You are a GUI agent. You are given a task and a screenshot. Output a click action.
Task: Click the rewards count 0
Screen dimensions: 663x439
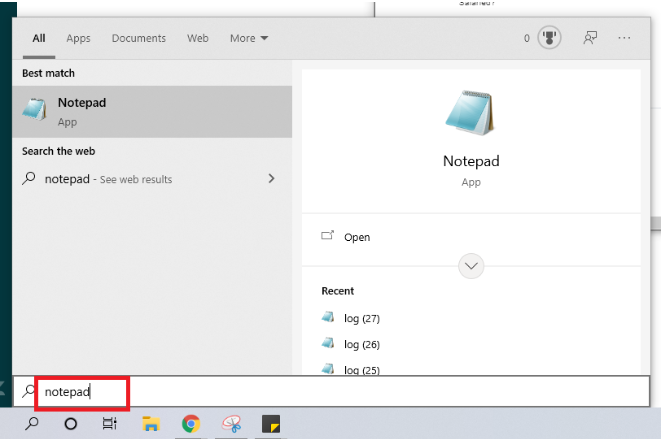tap(526, 38)
